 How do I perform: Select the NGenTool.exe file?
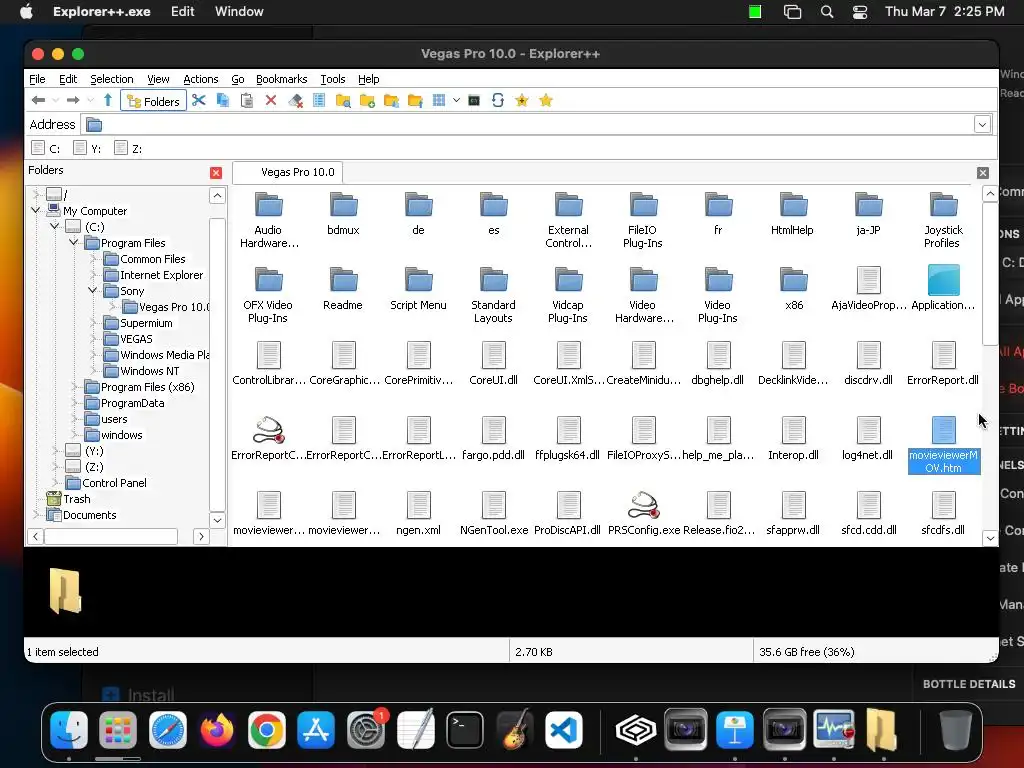[494, 513]
